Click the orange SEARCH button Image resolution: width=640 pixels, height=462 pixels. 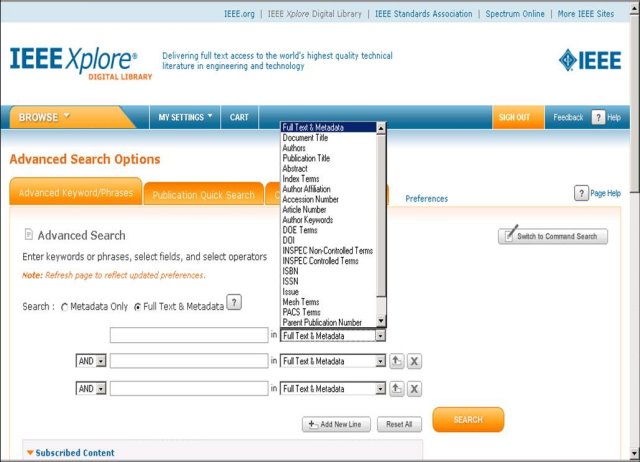click(x=468, y=420)
